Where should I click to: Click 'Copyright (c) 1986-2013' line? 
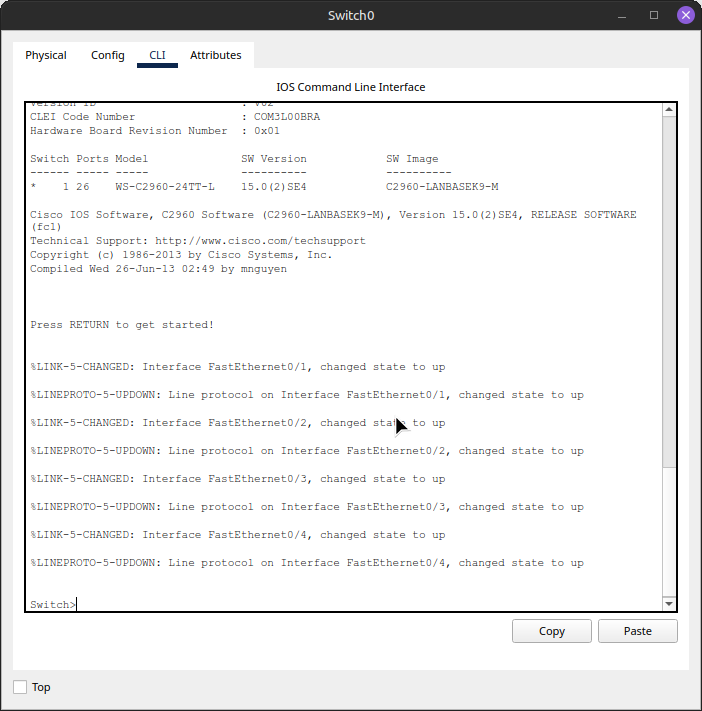(x=181, y=255)
